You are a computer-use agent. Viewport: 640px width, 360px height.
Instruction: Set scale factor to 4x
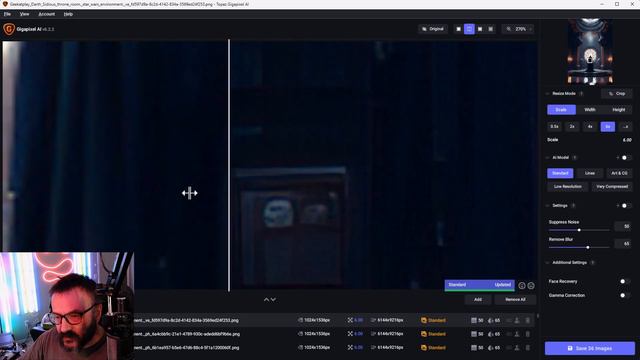pyautogui.click(x=590, y=127)
